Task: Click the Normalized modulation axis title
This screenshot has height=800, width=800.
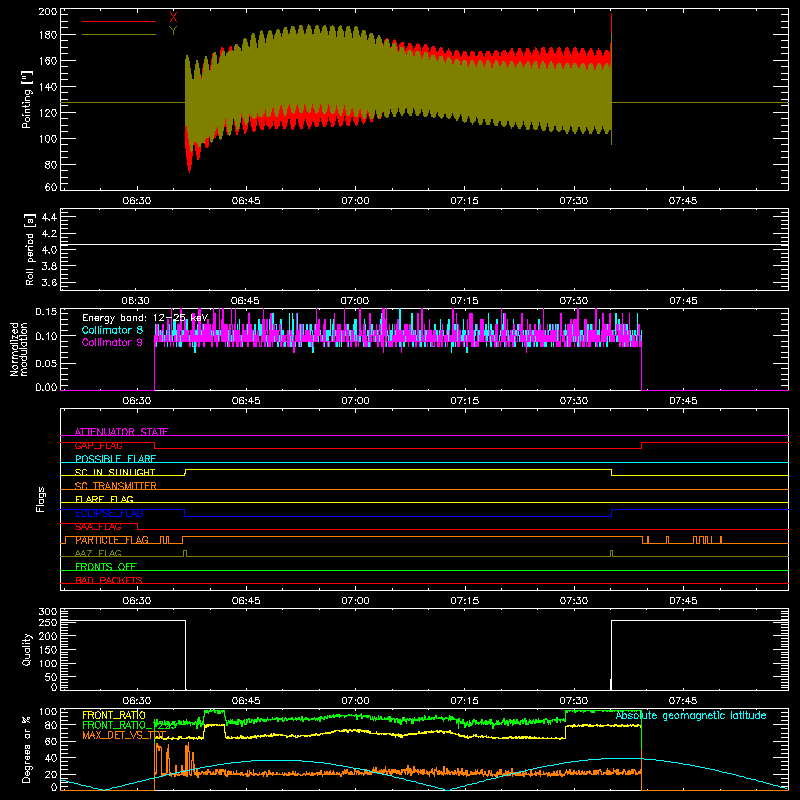Action: click(x=19, y=349)
